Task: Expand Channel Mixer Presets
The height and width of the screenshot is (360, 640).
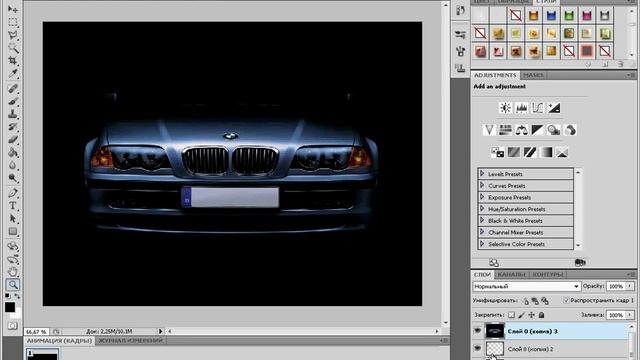Action: click(x=482, y=232)
